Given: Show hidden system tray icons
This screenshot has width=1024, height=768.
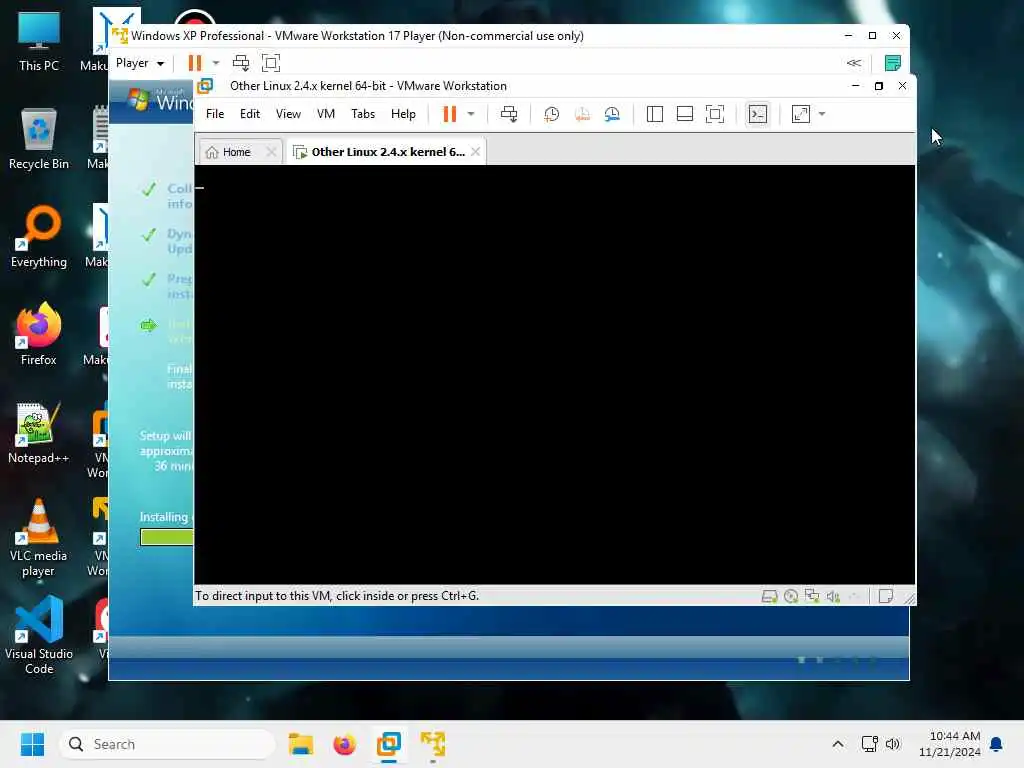Looking at the screenshot, I should coord(838,744).
